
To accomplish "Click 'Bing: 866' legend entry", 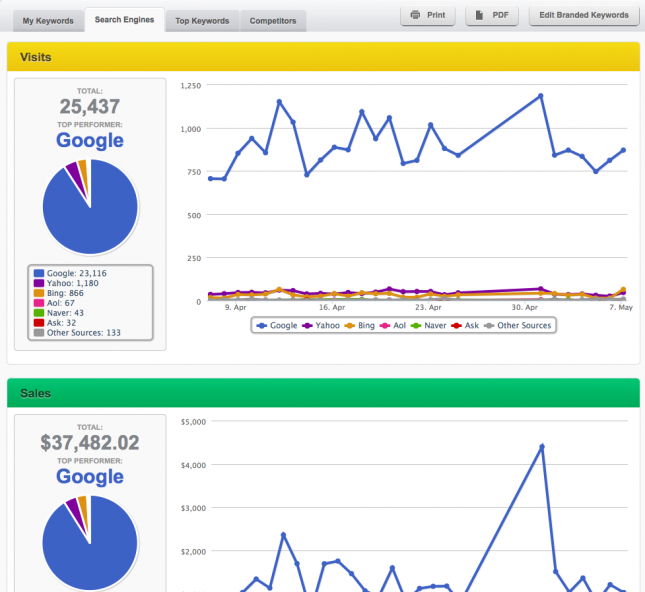I will click(x=65, y=293).
